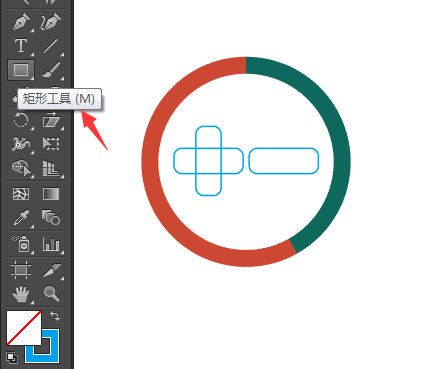Select the Symbol Sprayer tool
433x369 pixels.
21,243
